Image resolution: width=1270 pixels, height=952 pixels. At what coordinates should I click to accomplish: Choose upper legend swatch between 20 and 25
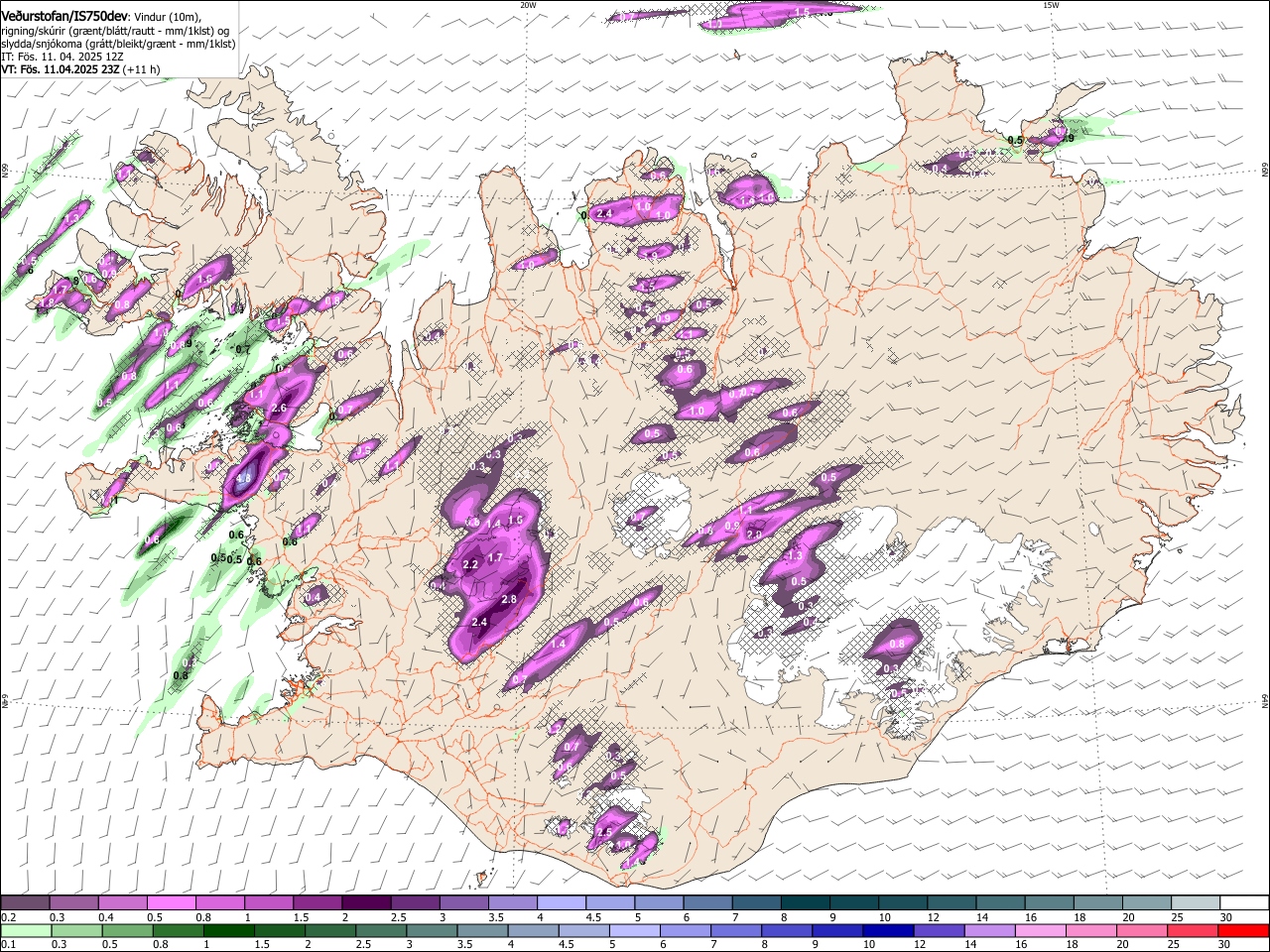pos(1146,903)
